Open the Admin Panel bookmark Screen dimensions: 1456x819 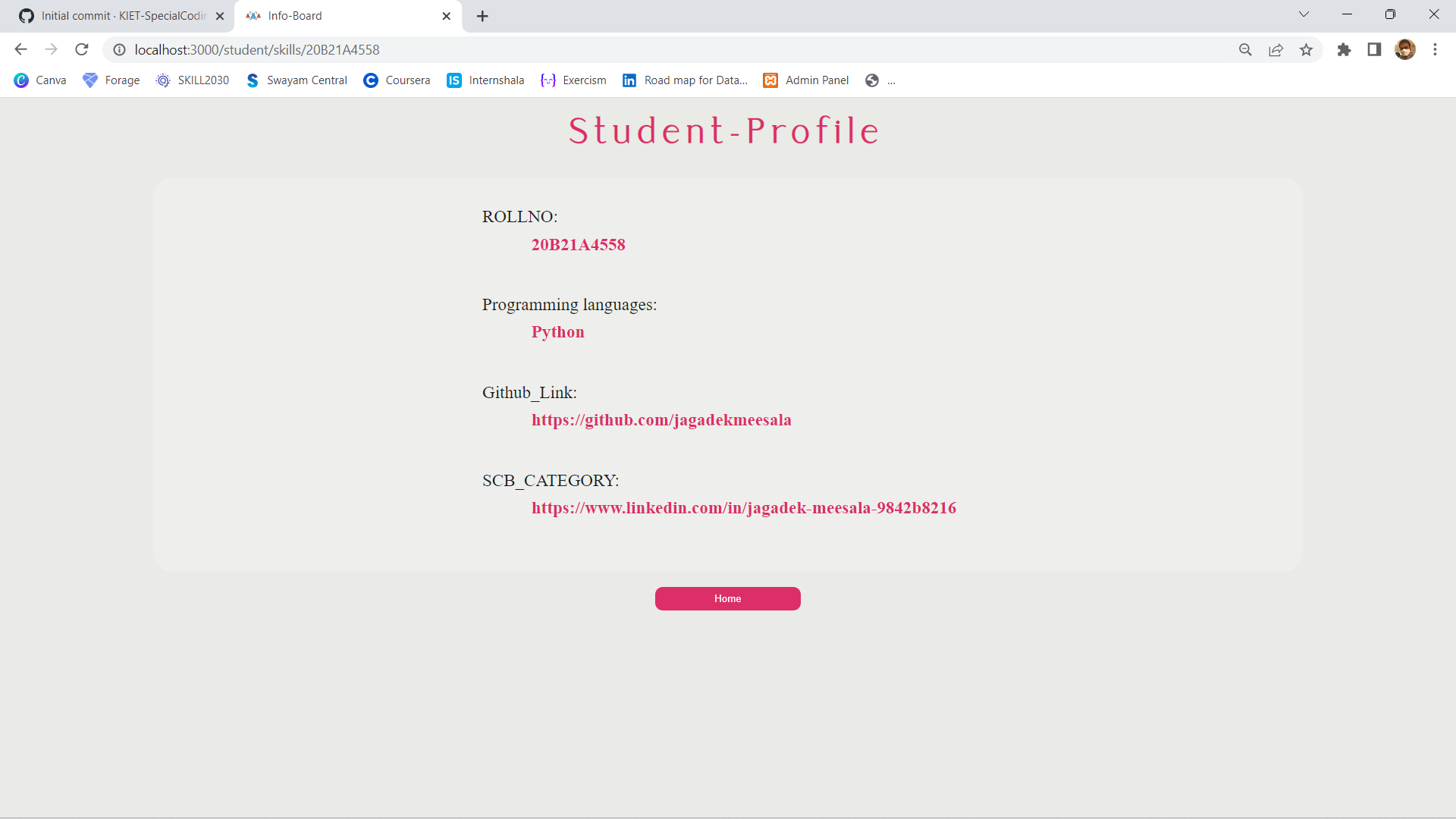(x=817, y=80)
